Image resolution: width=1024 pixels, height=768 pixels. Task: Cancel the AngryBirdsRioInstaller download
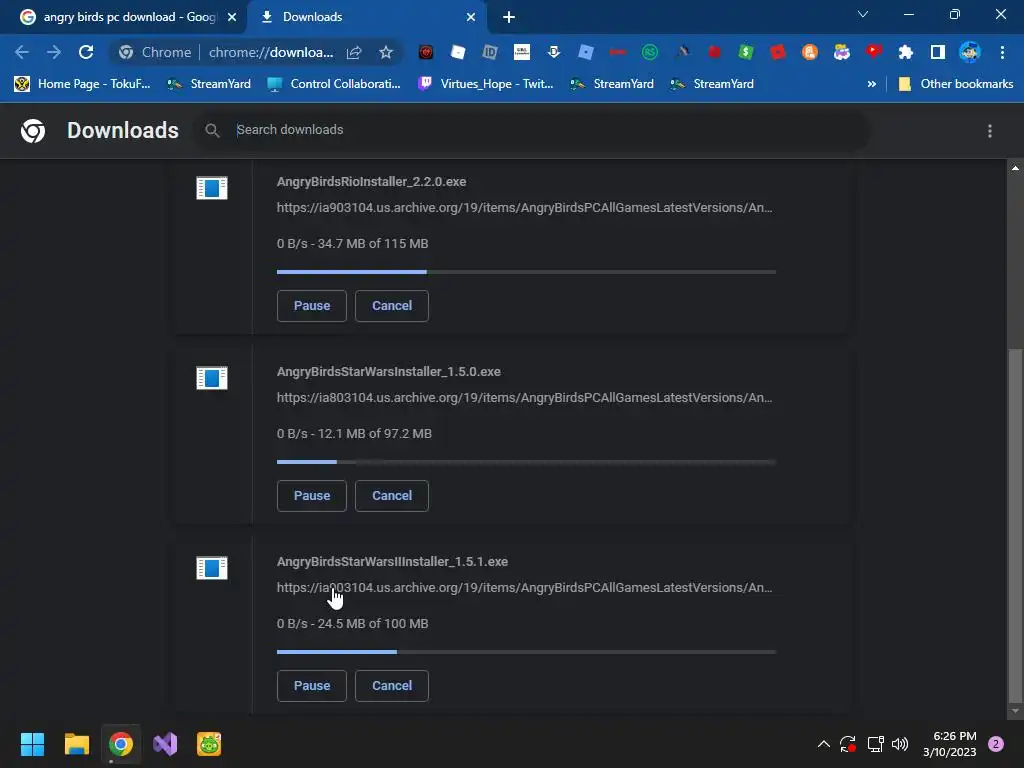[x=392, y=306]
